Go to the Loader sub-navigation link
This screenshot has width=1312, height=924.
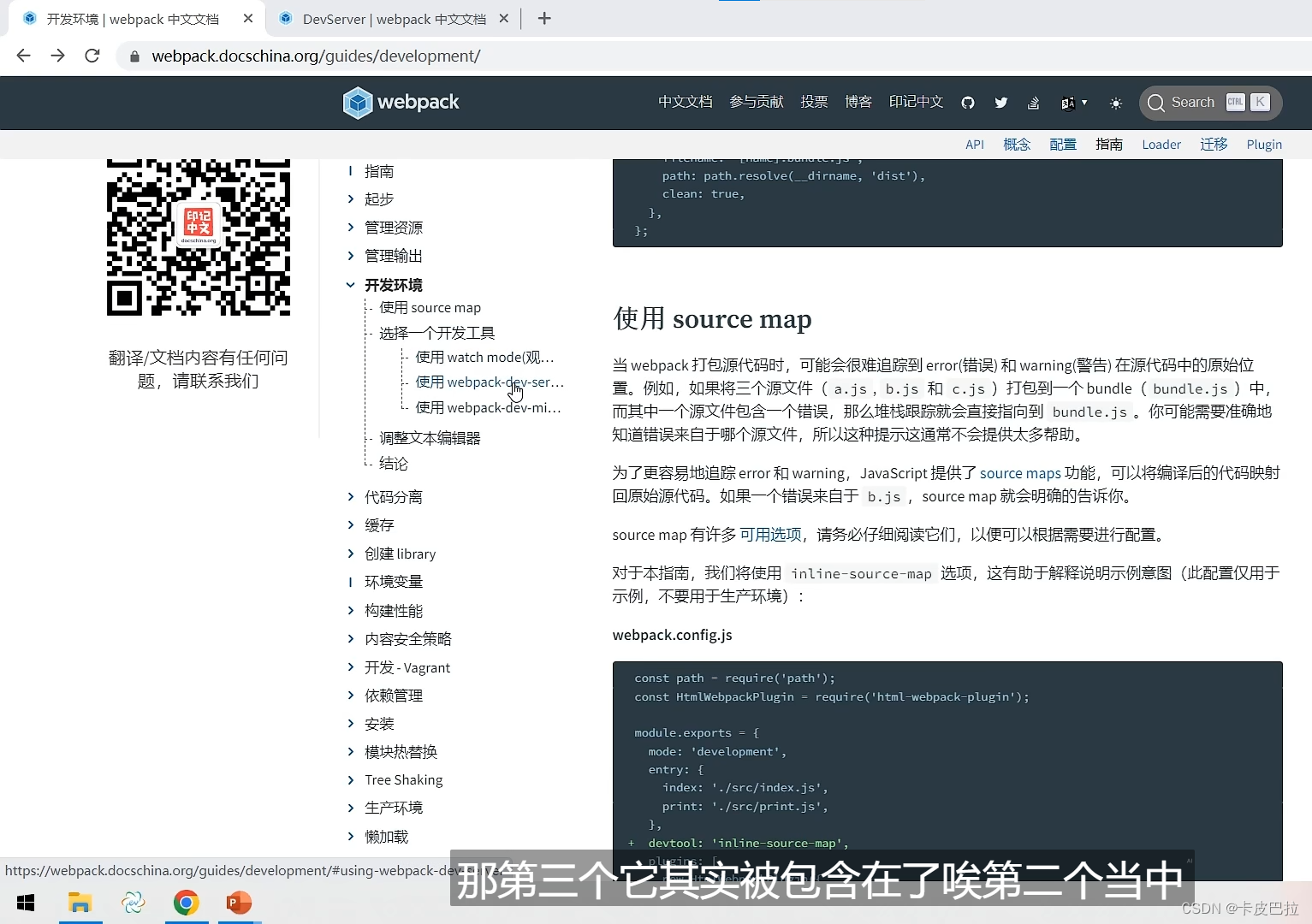tap(1161, 145)
